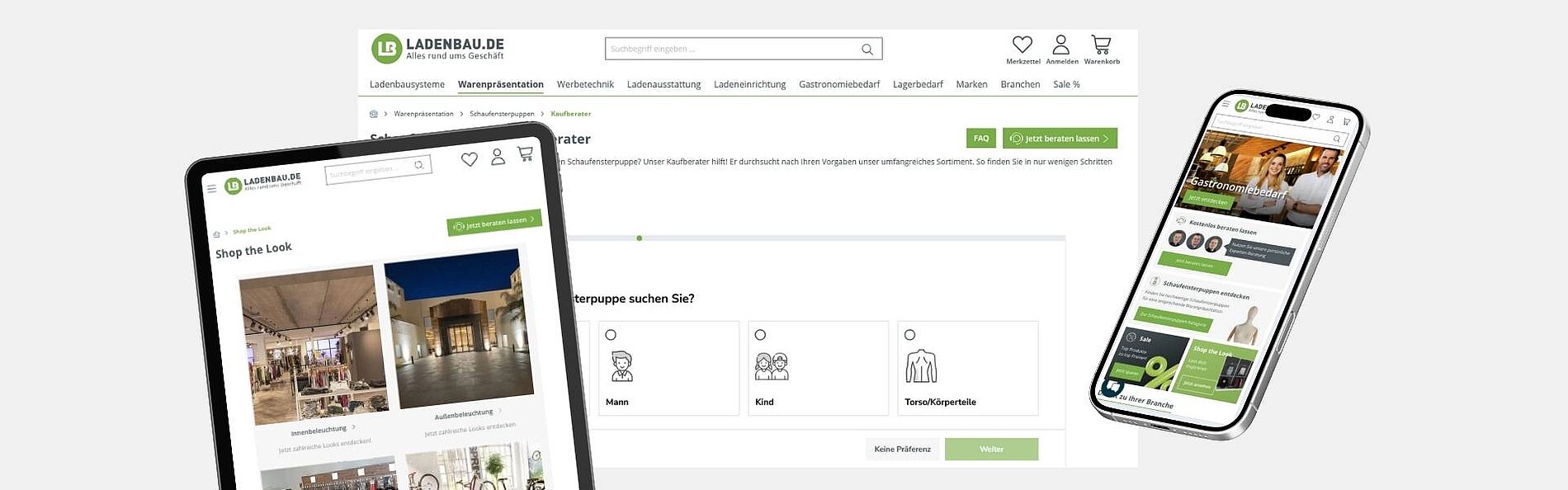Expand the Innenbeleuchtung chevron on tablet
The image size is (1568, 490).
click(x=354, y=427)
